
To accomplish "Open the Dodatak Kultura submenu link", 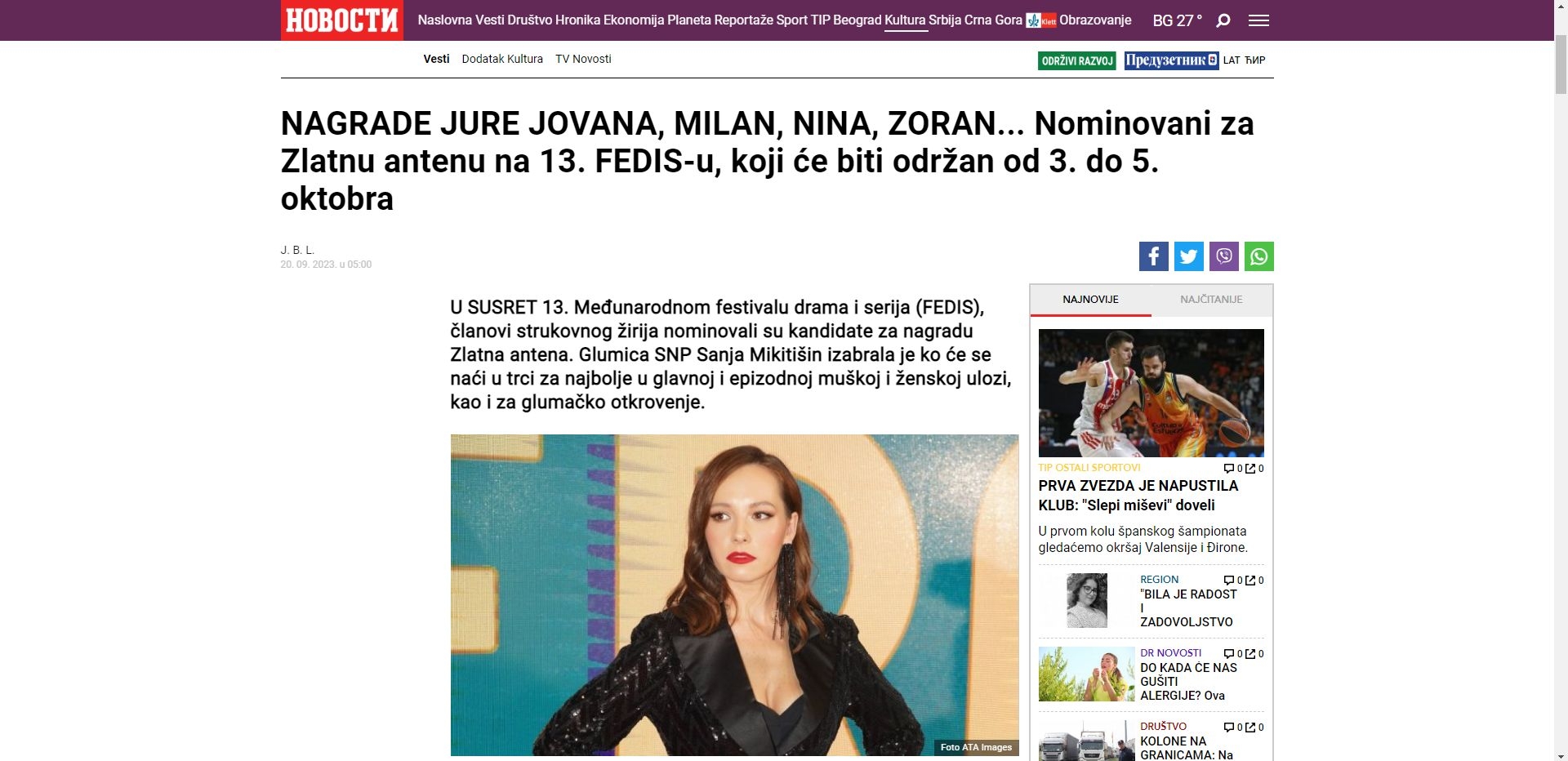I will click(x=502, y=59).
